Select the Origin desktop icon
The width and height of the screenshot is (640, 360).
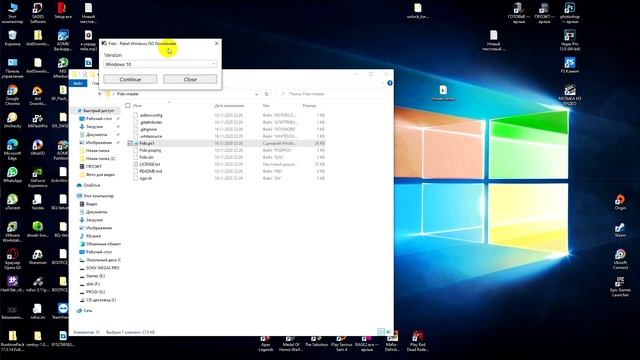620,202
